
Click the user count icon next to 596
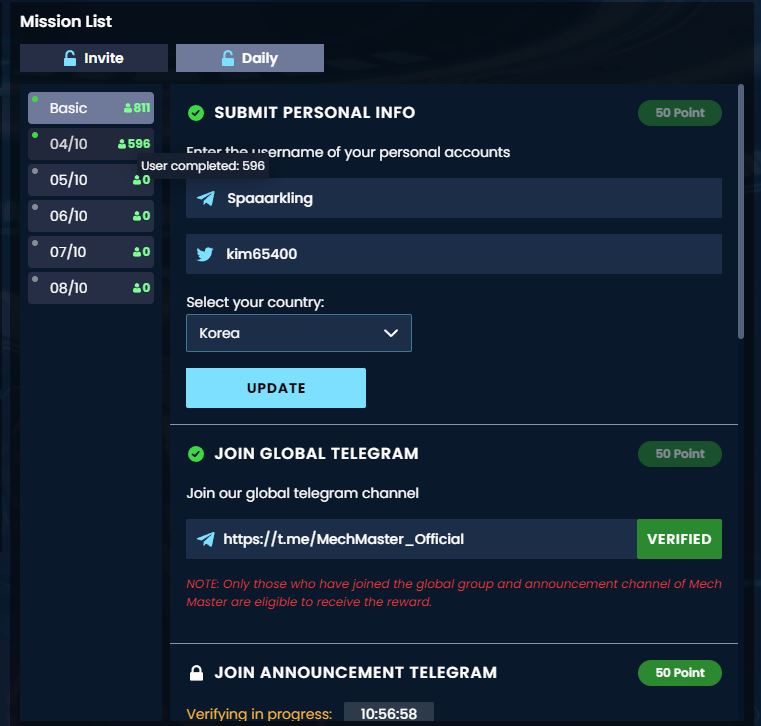122,144
